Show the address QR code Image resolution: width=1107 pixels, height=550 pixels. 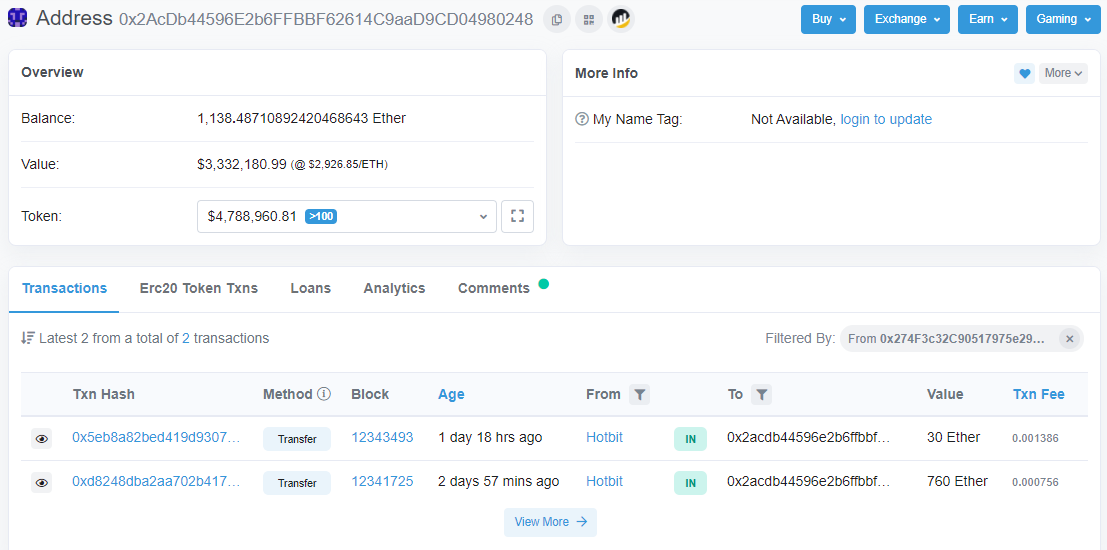pyautogui.click(x=588, y=19)
